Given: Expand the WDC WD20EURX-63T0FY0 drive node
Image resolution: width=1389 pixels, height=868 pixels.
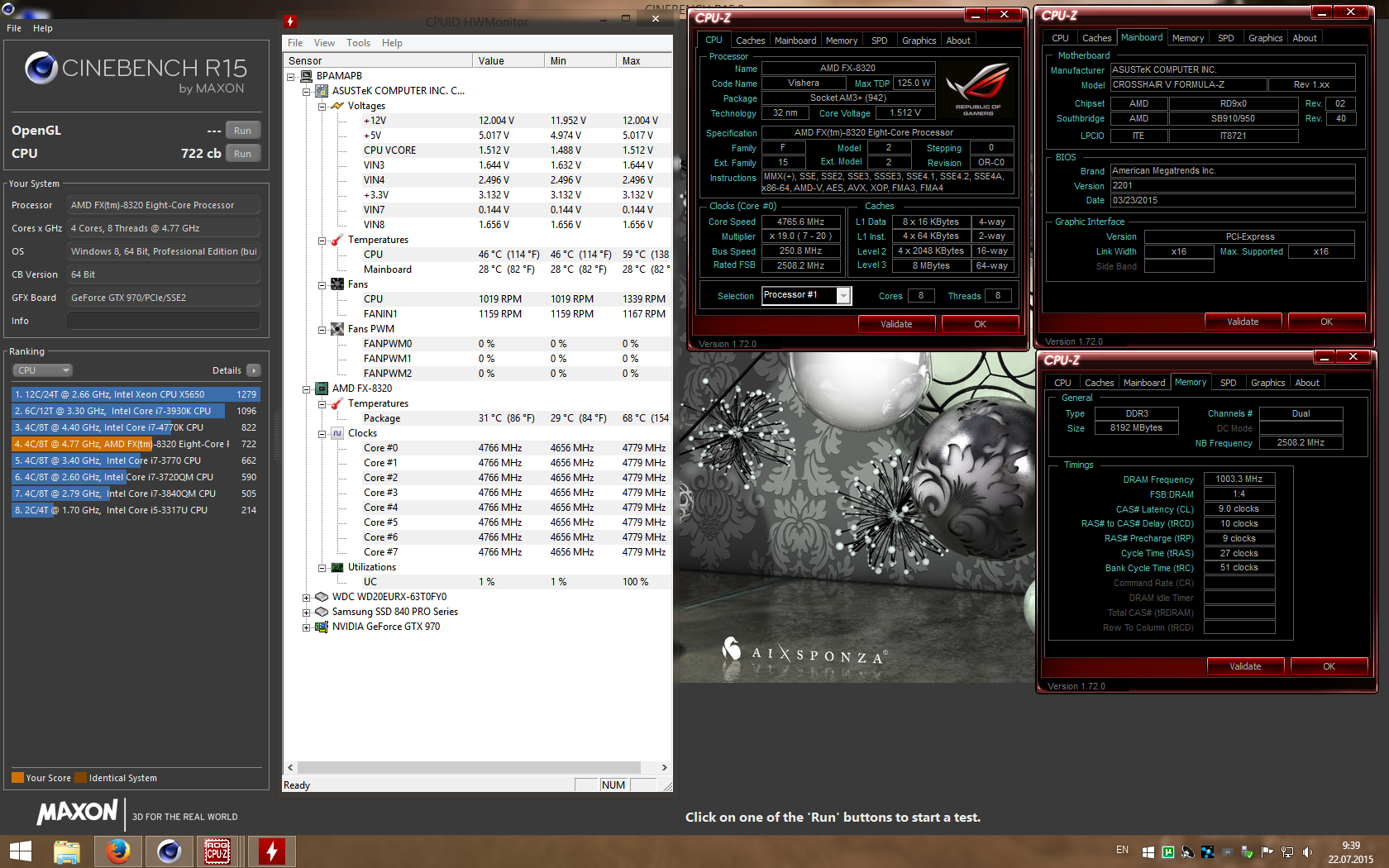Looking at the screenshot, I should 307,598.
